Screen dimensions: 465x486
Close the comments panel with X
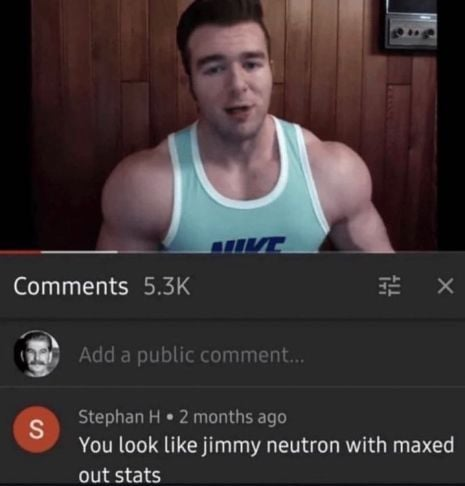tap(445, 286)
